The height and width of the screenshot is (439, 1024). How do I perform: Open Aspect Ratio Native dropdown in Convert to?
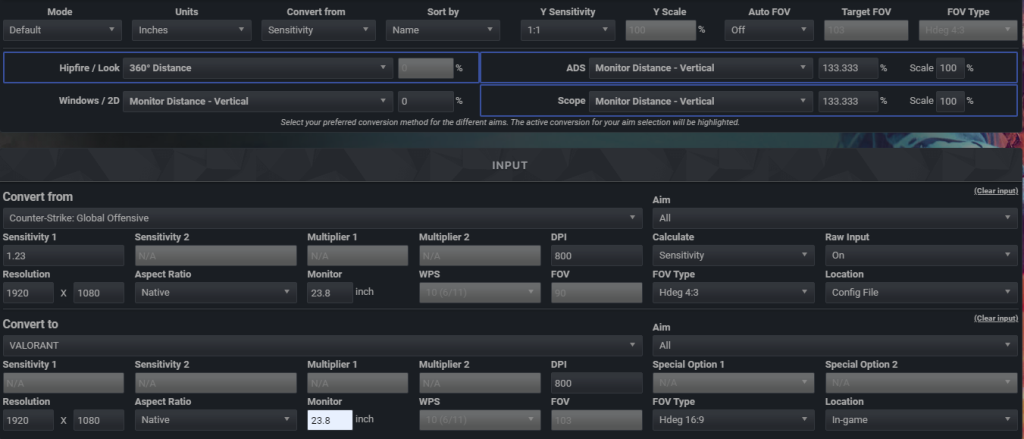click(x=216, y=420)
